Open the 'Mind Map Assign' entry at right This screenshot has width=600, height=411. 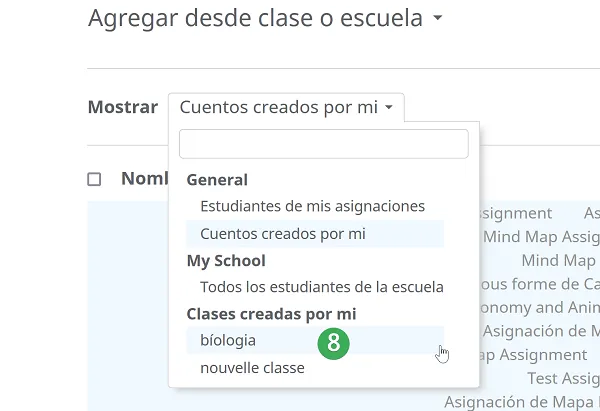541,237
